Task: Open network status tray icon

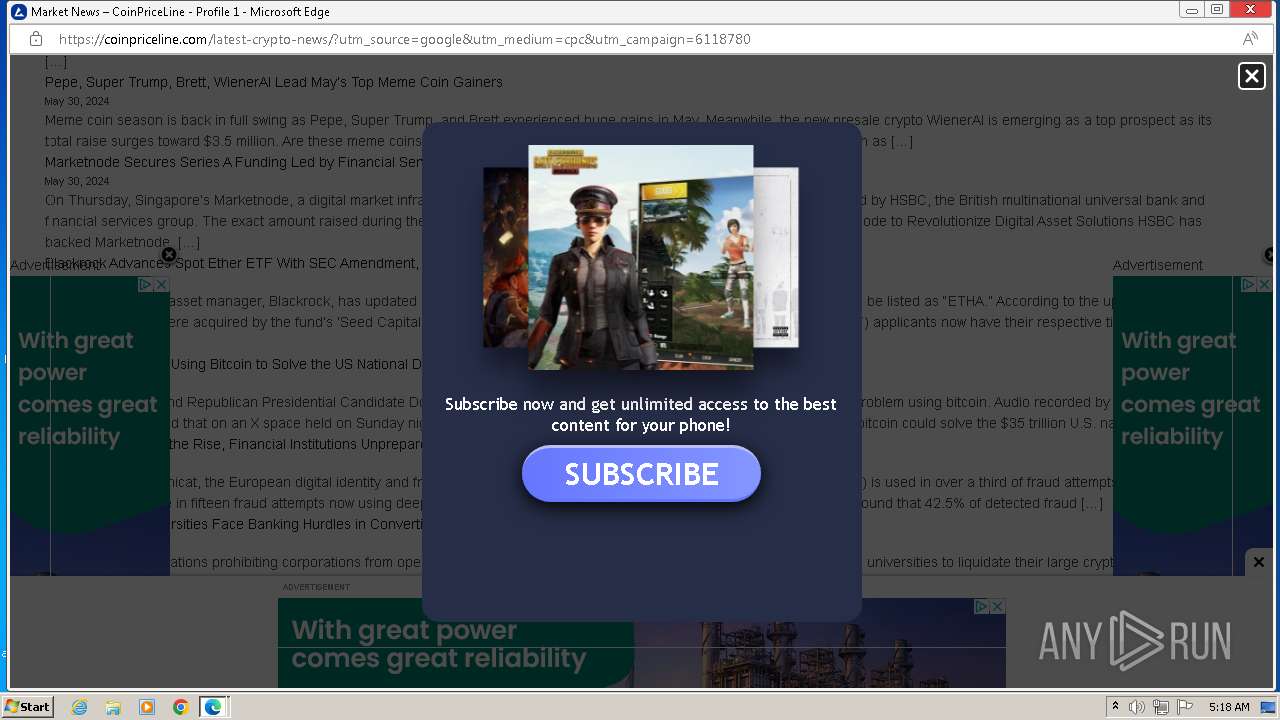Action: [x=1161, y=707]
